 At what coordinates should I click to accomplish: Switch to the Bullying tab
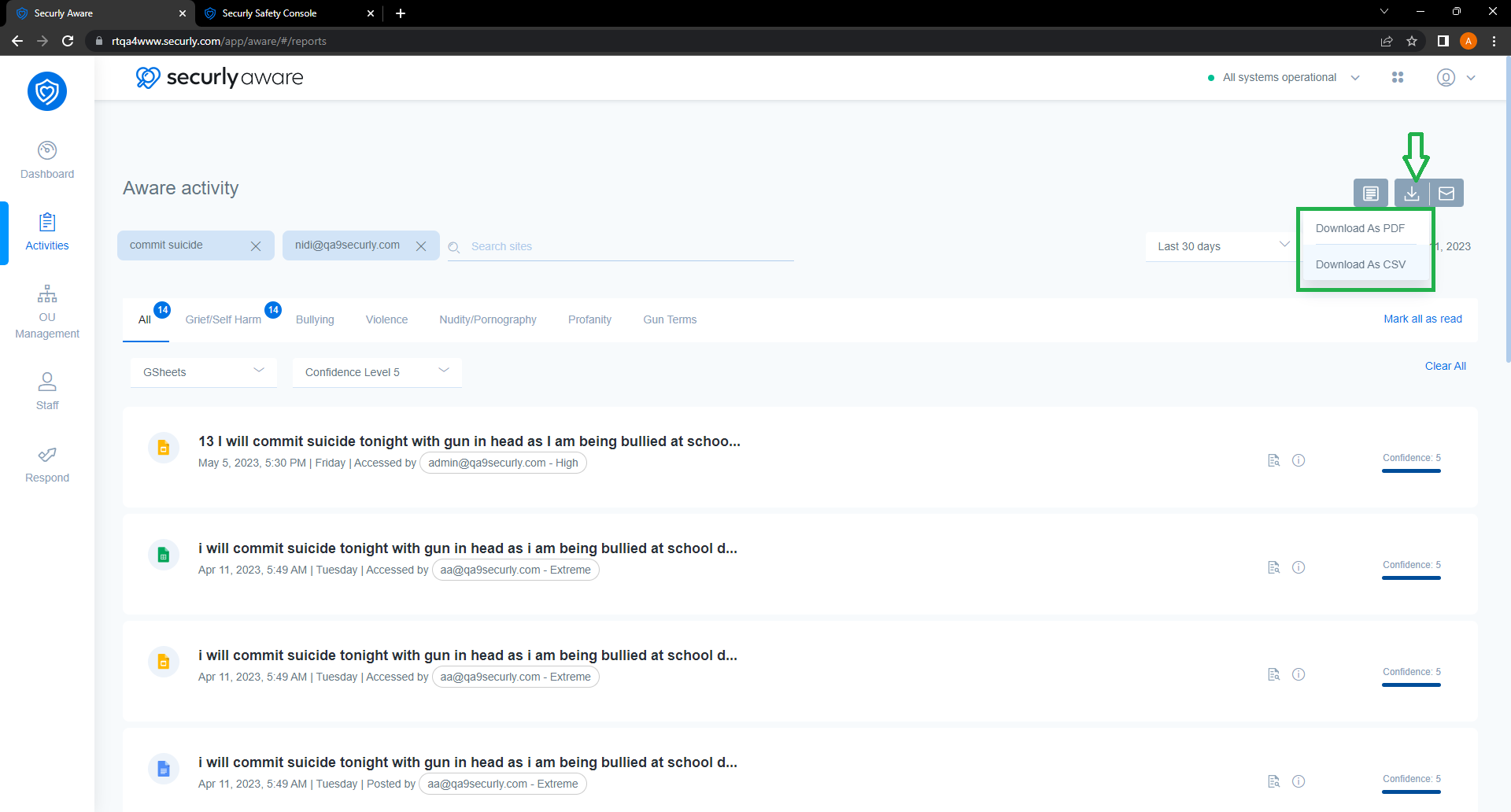click(315, 319)
